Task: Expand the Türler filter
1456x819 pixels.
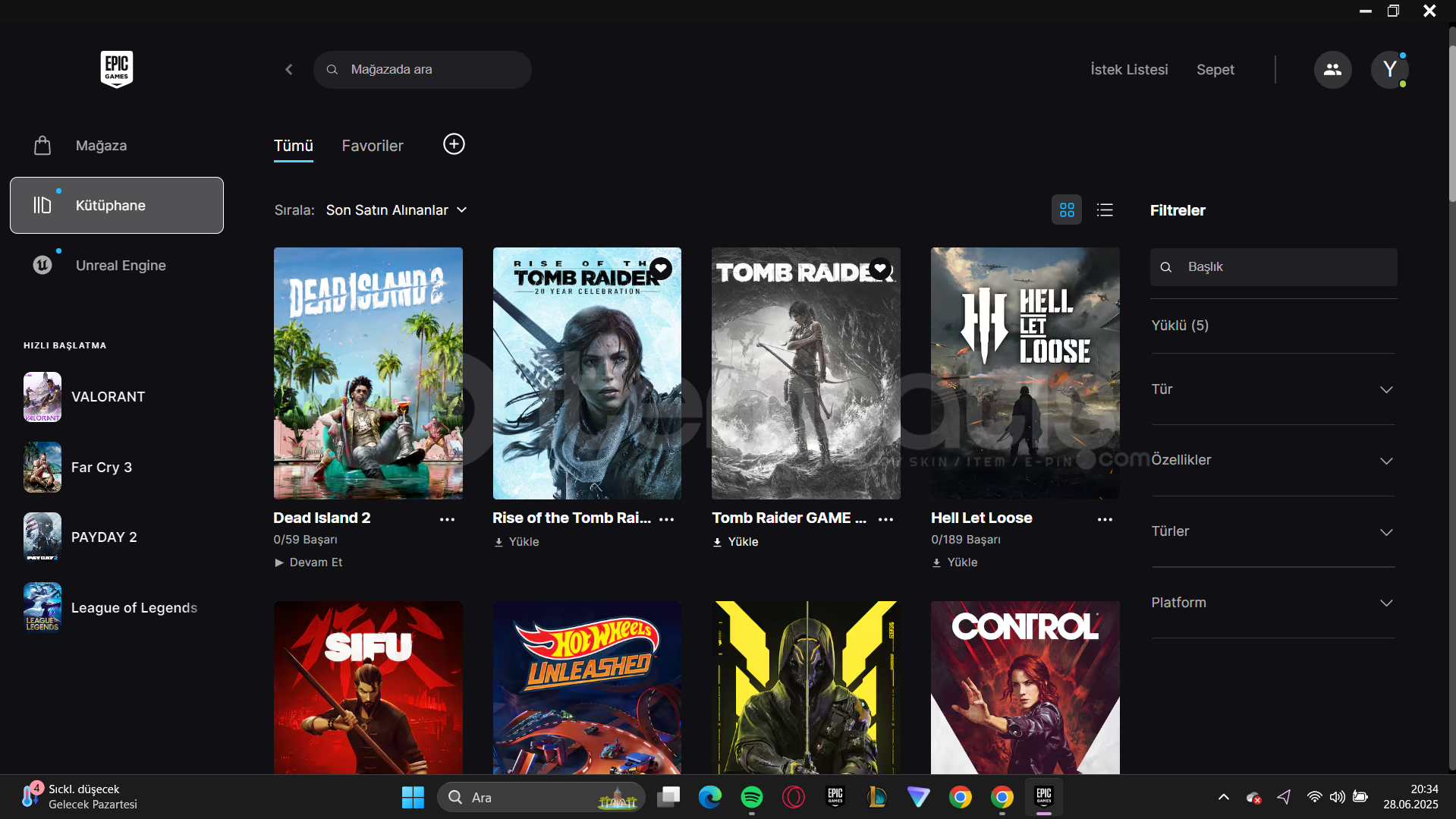Action: (x=1273, y=532)
